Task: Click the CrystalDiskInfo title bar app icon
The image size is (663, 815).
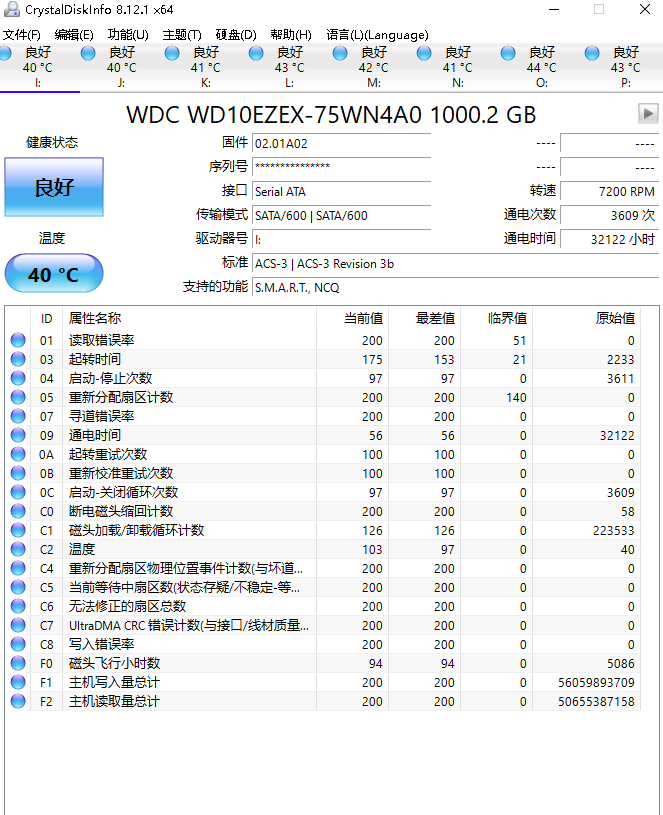Action: click(x=11, y=9)
